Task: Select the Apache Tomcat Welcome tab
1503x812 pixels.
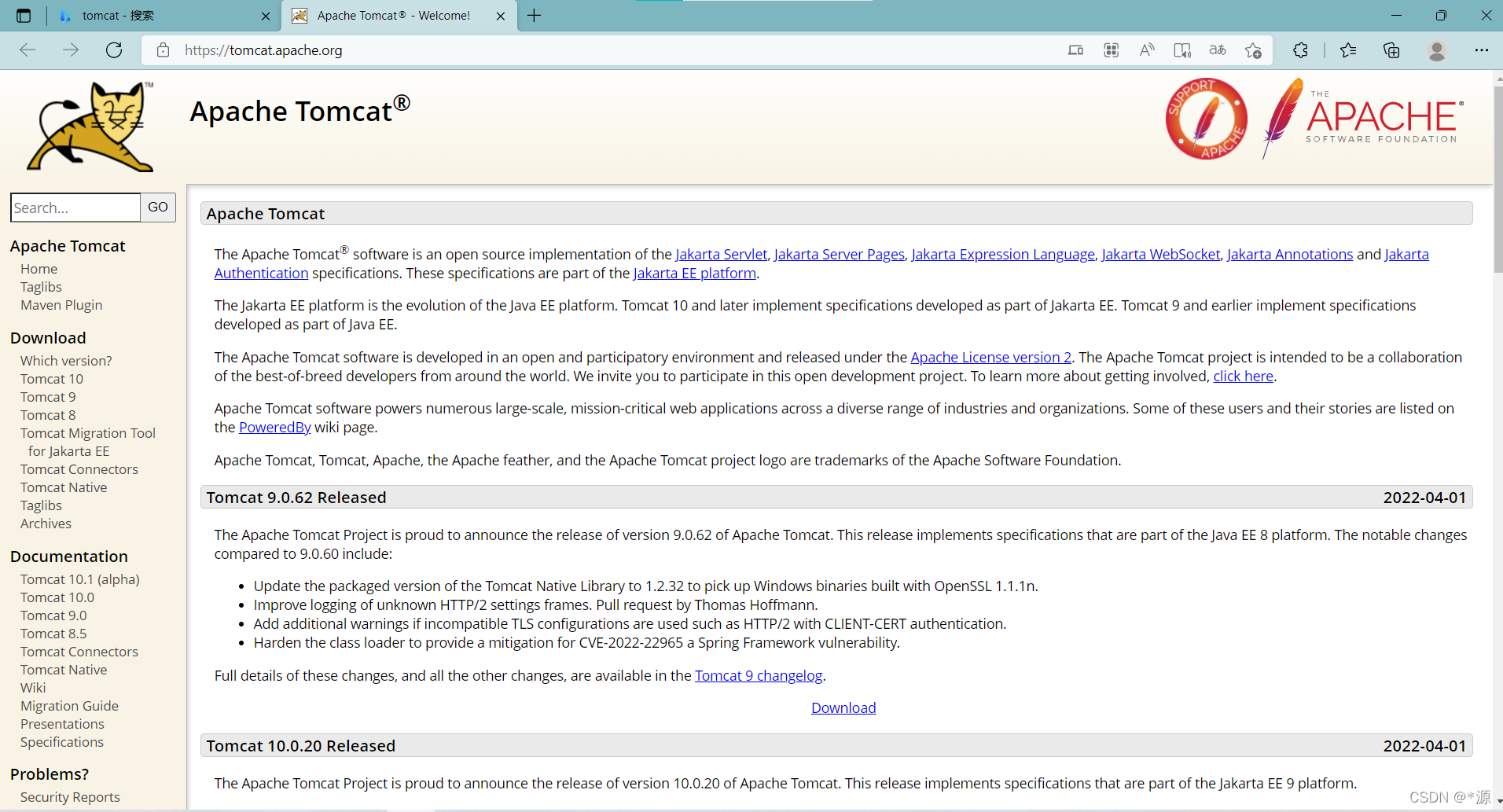Action: (399, 16)
